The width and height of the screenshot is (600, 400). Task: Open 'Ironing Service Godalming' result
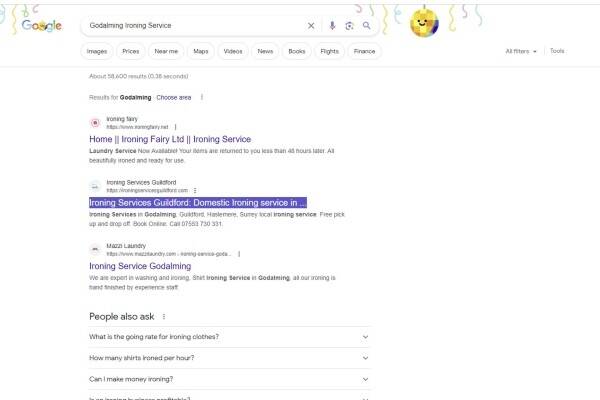[x=140, y=266]
